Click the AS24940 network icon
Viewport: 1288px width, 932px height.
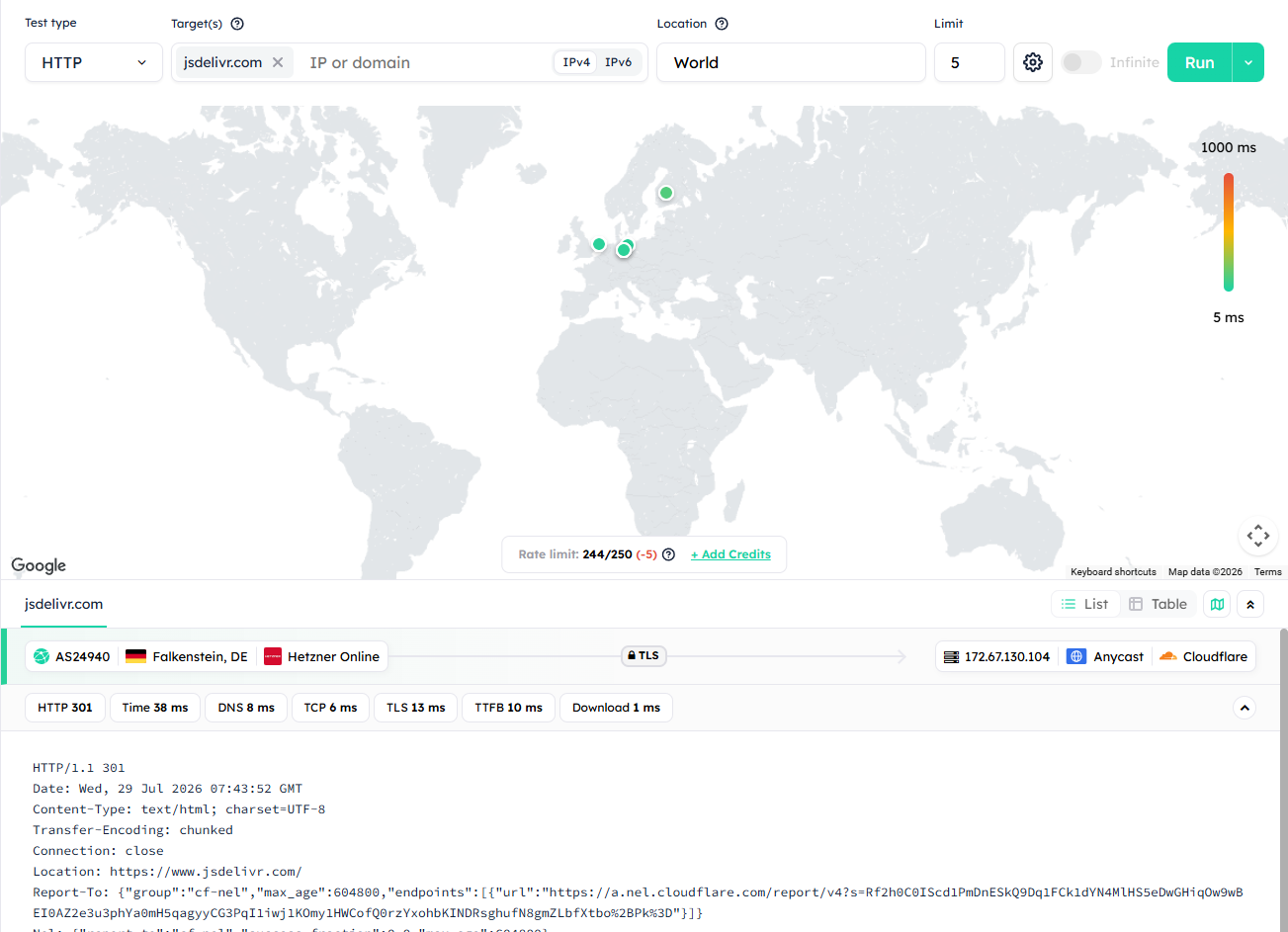tap(42, 656)
